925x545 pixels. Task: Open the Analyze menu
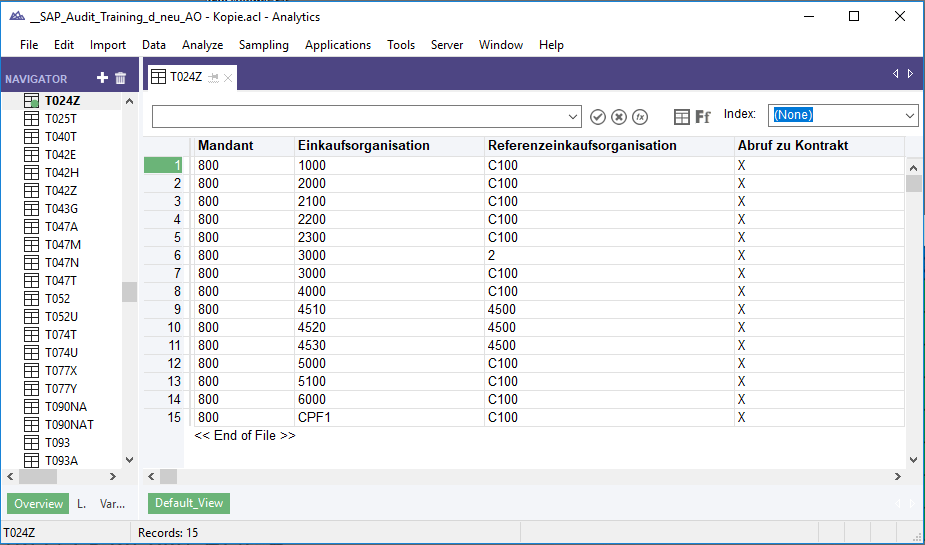[202, 45]
